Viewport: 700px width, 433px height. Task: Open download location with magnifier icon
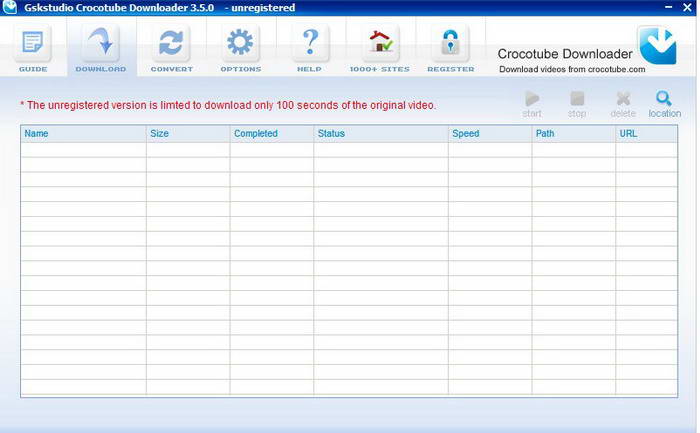click(x=665, y=104)
